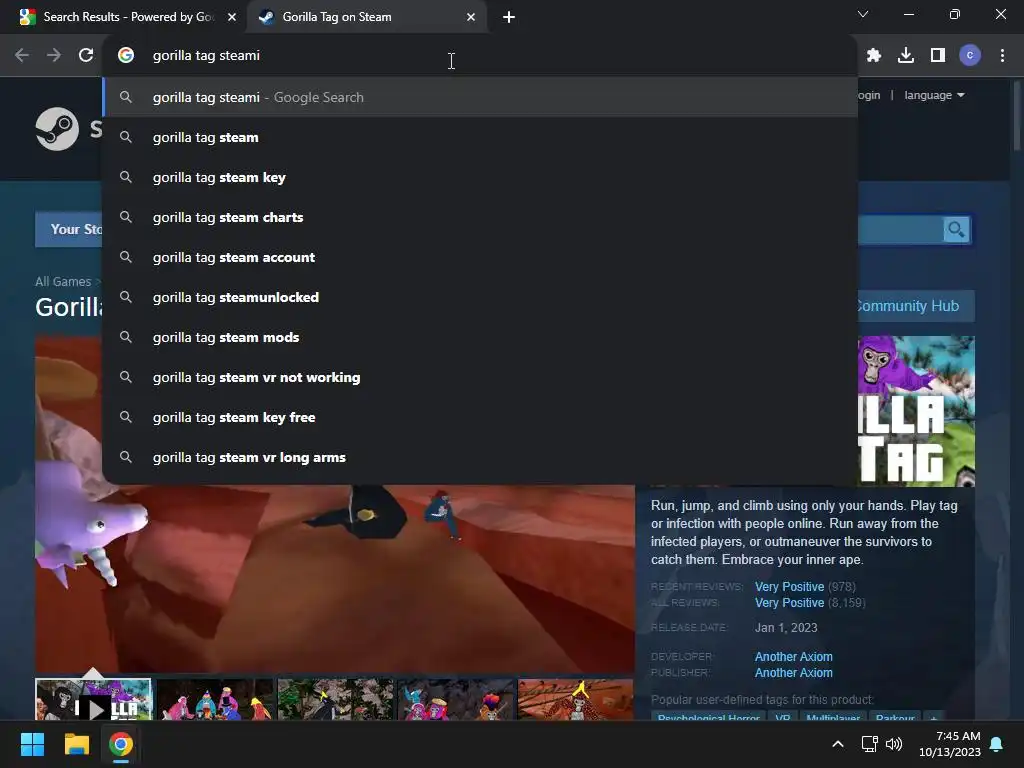1024x768 pixels.
Task: Go forward to the next page
Action: (x=54, y=56)
